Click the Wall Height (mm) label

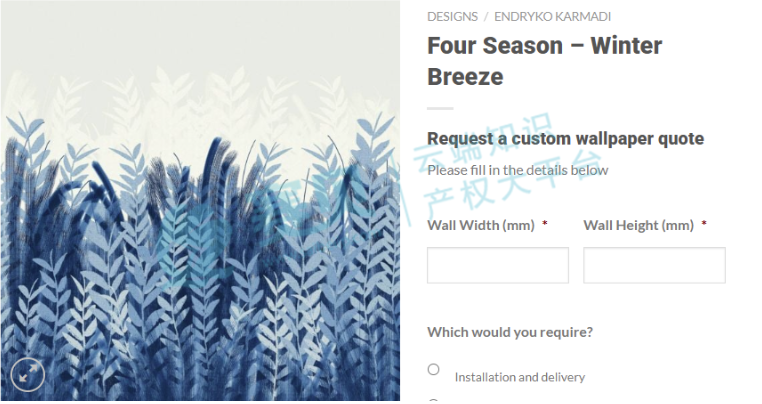(638, 226)
